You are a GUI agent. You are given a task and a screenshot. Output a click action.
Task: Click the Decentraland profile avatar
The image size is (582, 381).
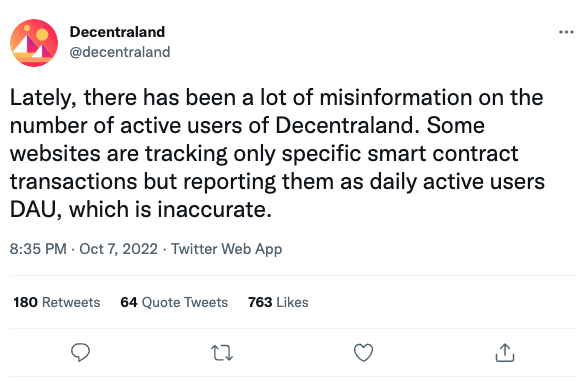point(34,43)
